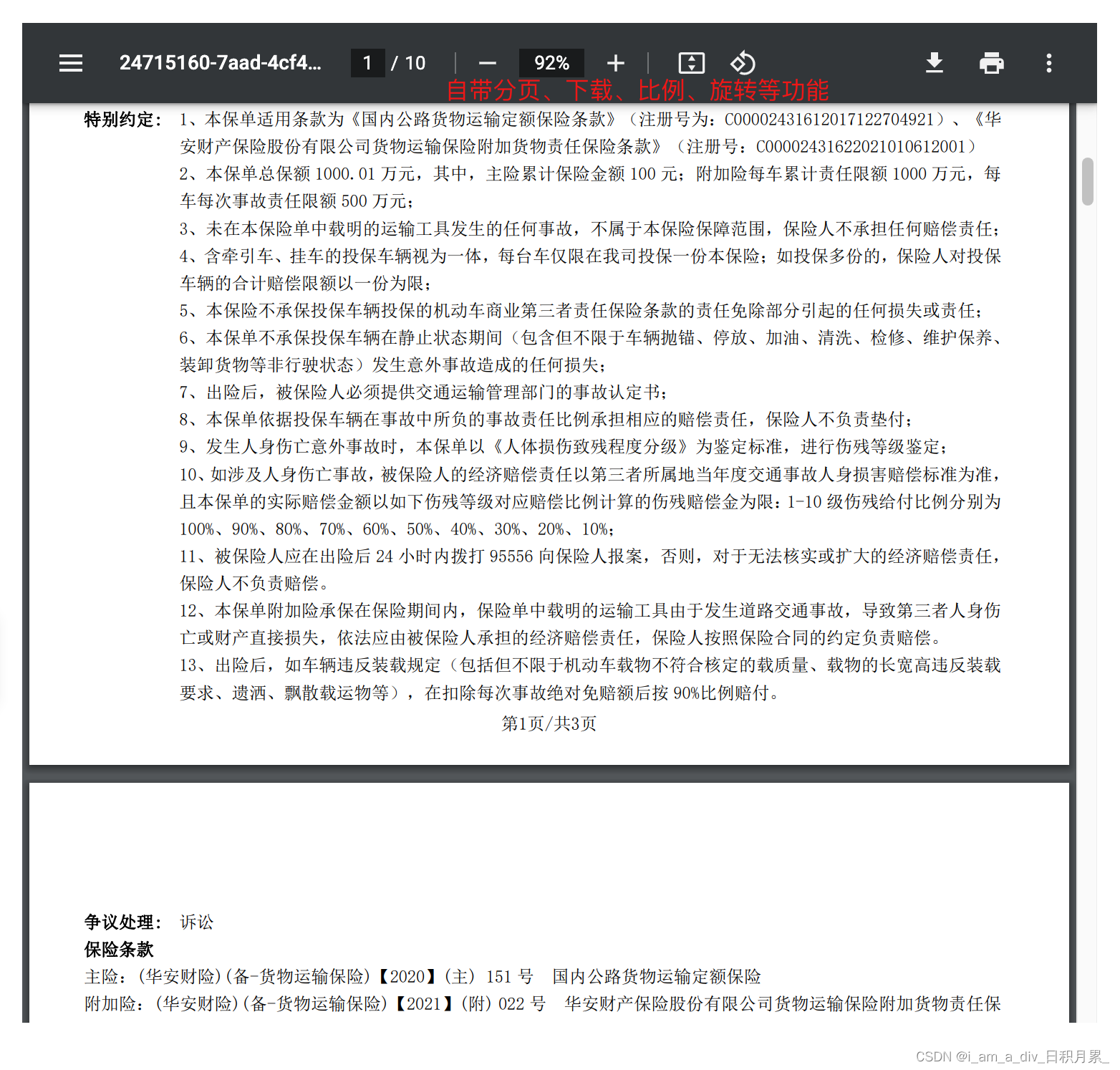Toggle the fit-to-page view icon
The height and width of the screenshot is (1070, 1120).
click(690, 62)
